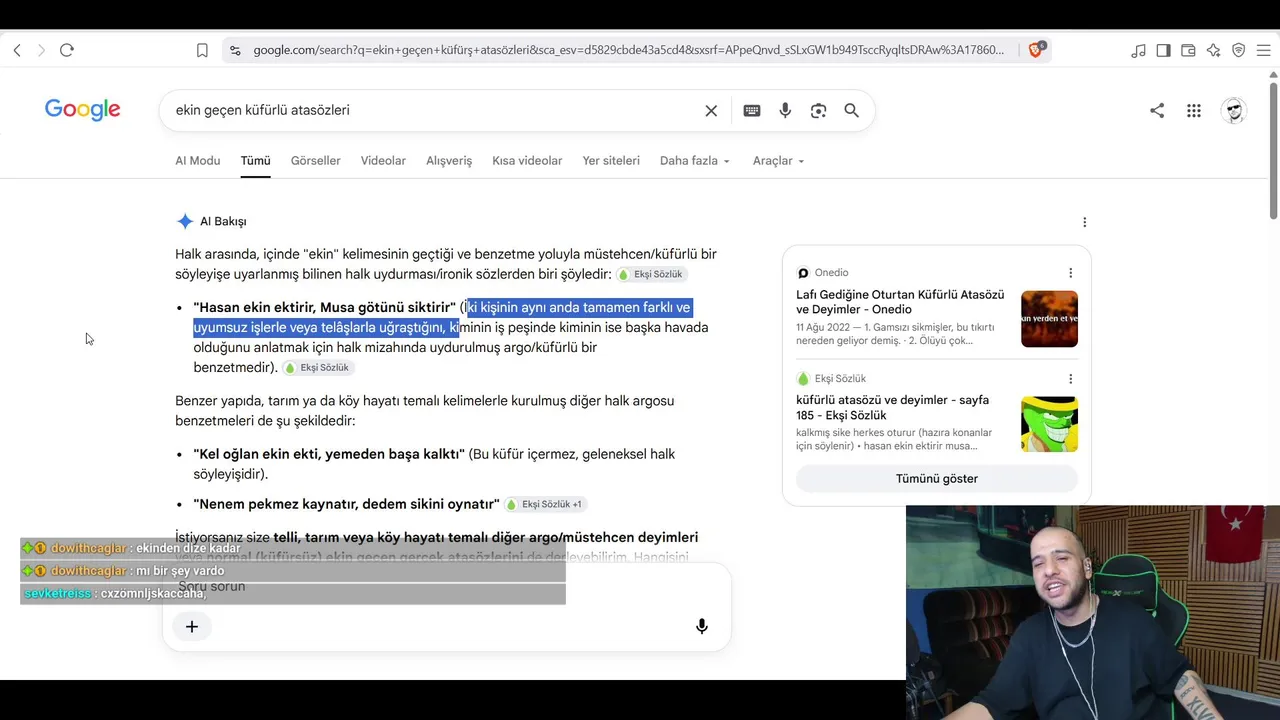This screenshot has height=720, width=1280.
Task: Clear the search query with X
Action: (711, 111)
